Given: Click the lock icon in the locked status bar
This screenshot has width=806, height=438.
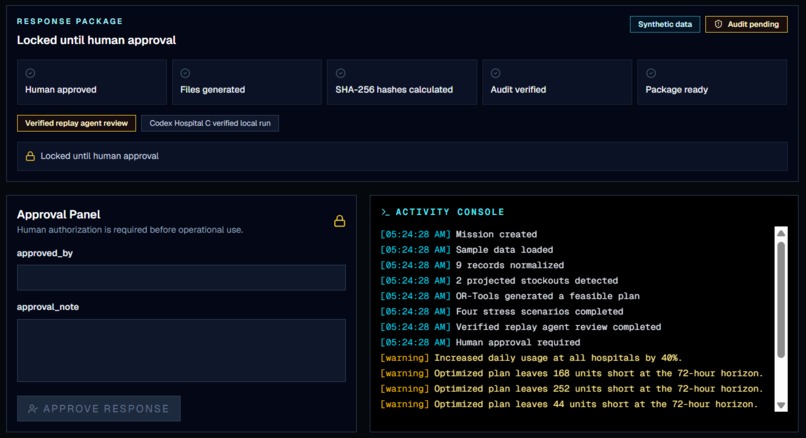Looking at the screenshot, I should [30, 156].
